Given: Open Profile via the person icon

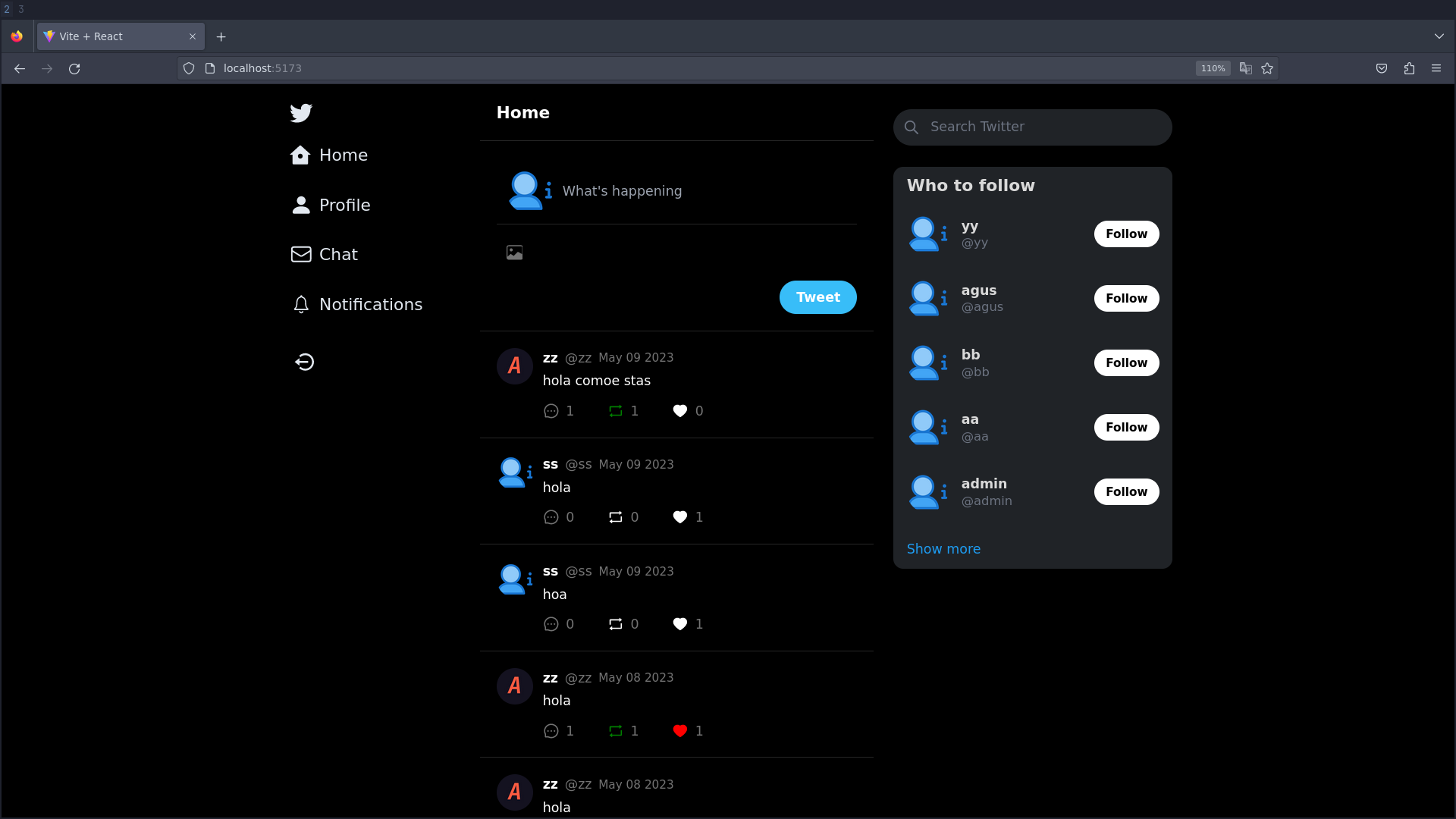Looking at the screenshot, I should [300, 205].
